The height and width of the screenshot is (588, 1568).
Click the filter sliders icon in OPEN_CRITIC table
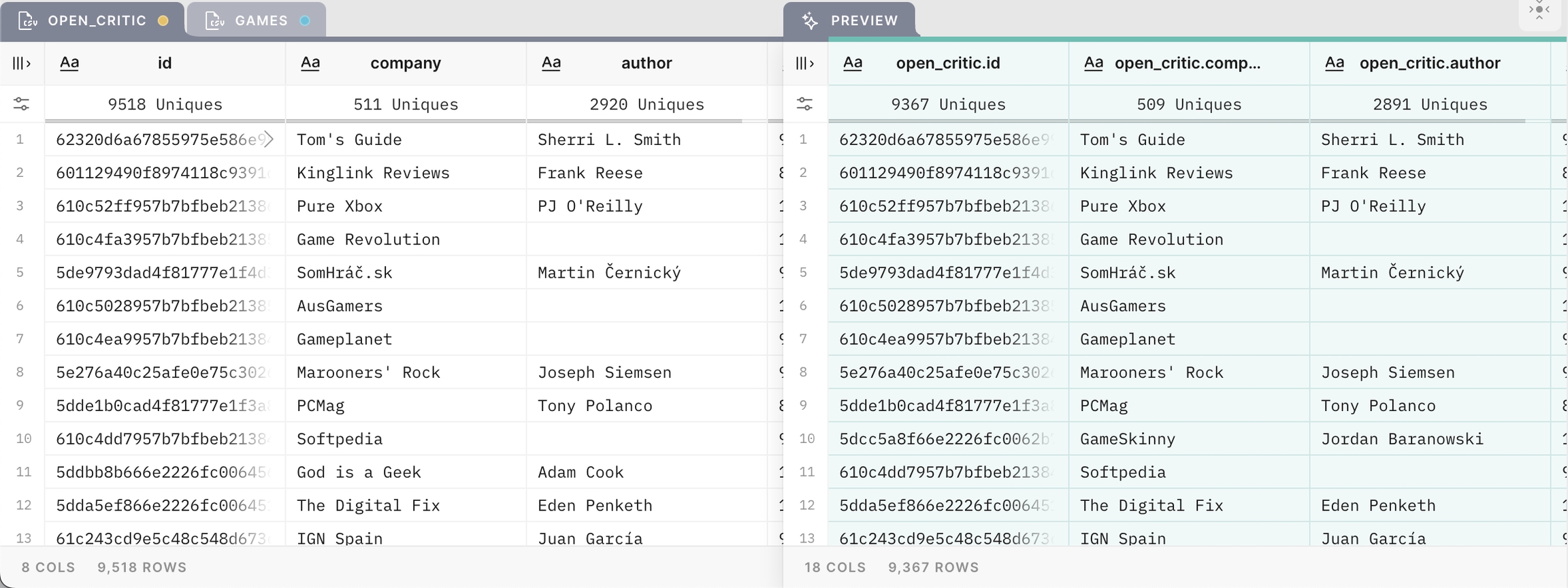(x=21, y=104)
